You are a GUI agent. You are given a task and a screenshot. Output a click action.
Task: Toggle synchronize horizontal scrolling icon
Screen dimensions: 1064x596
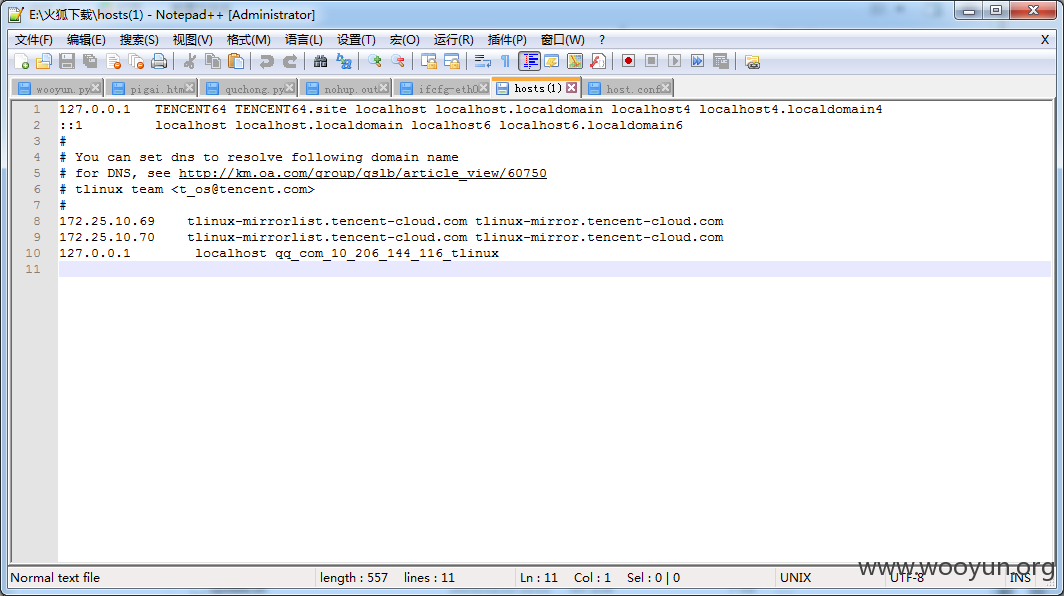tap(451, 62)
